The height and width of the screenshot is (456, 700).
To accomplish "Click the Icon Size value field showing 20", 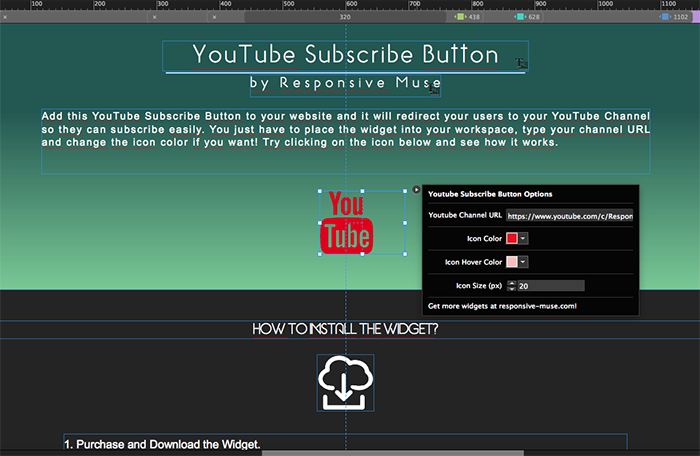I will click(x=551, y=286).
